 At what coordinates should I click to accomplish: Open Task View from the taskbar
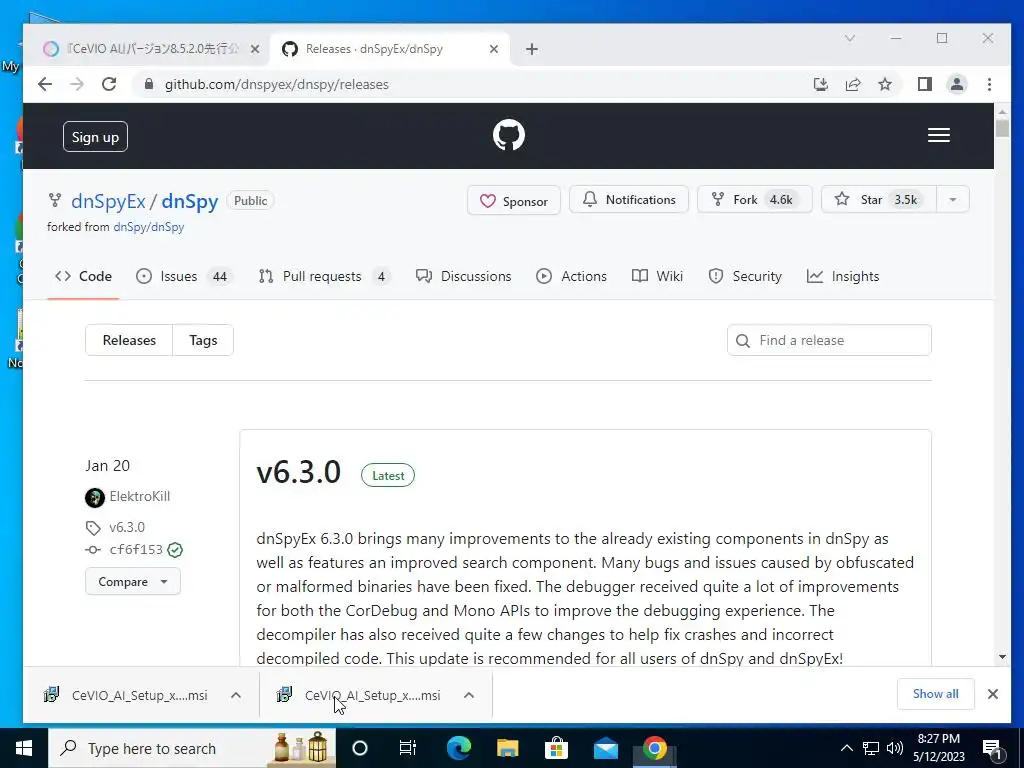[408, 748]
